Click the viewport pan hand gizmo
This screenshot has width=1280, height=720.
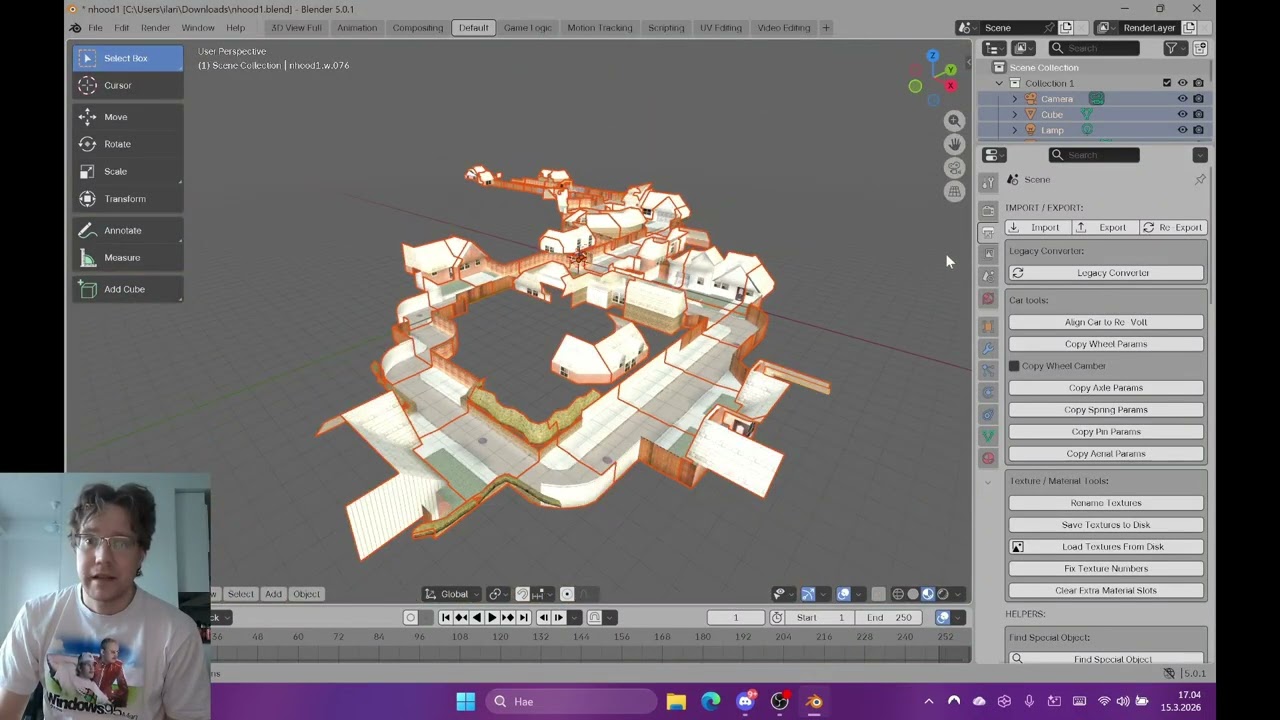(x=955, y=144)
